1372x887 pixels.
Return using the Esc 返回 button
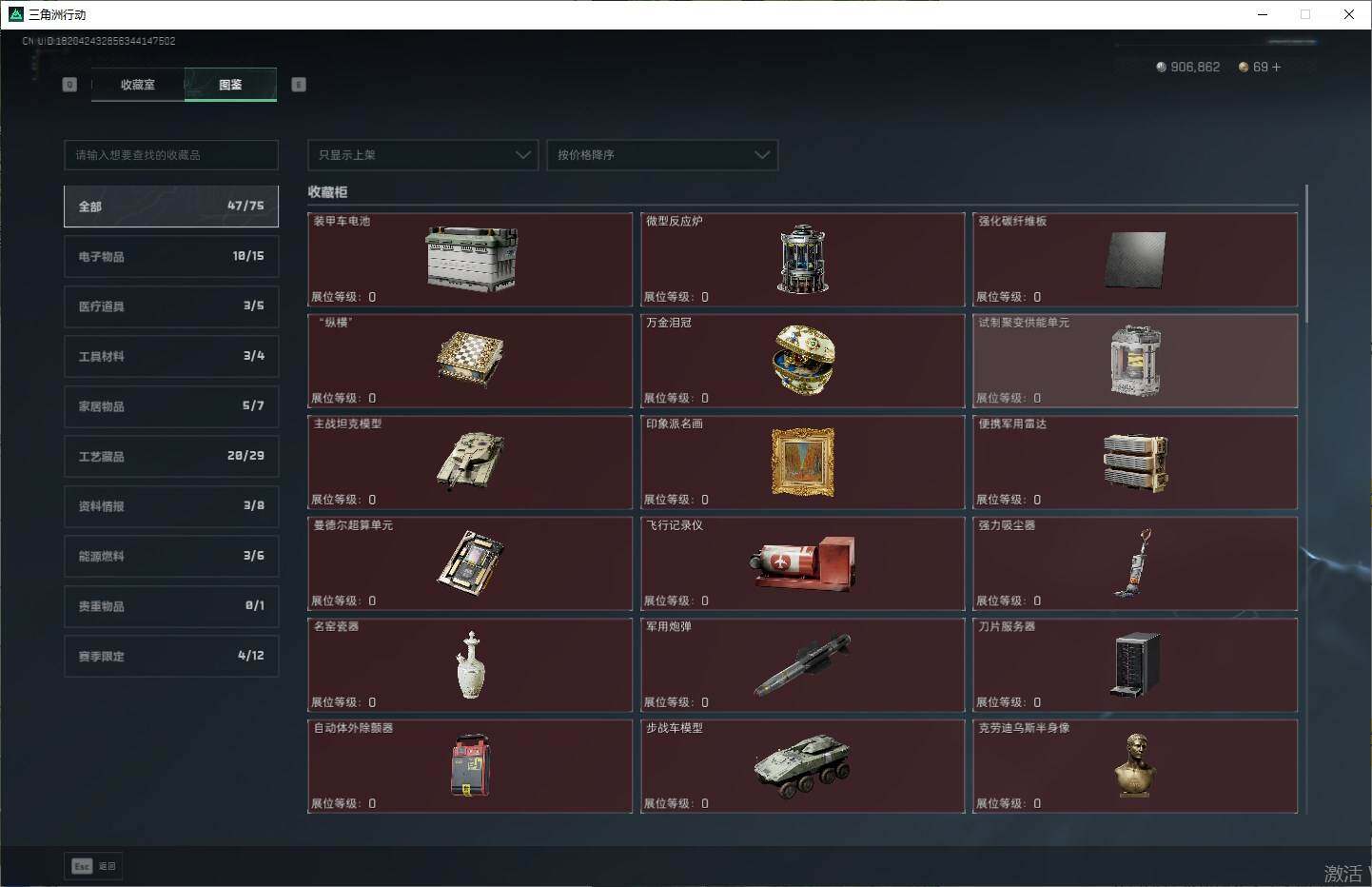tap(93, 866)
